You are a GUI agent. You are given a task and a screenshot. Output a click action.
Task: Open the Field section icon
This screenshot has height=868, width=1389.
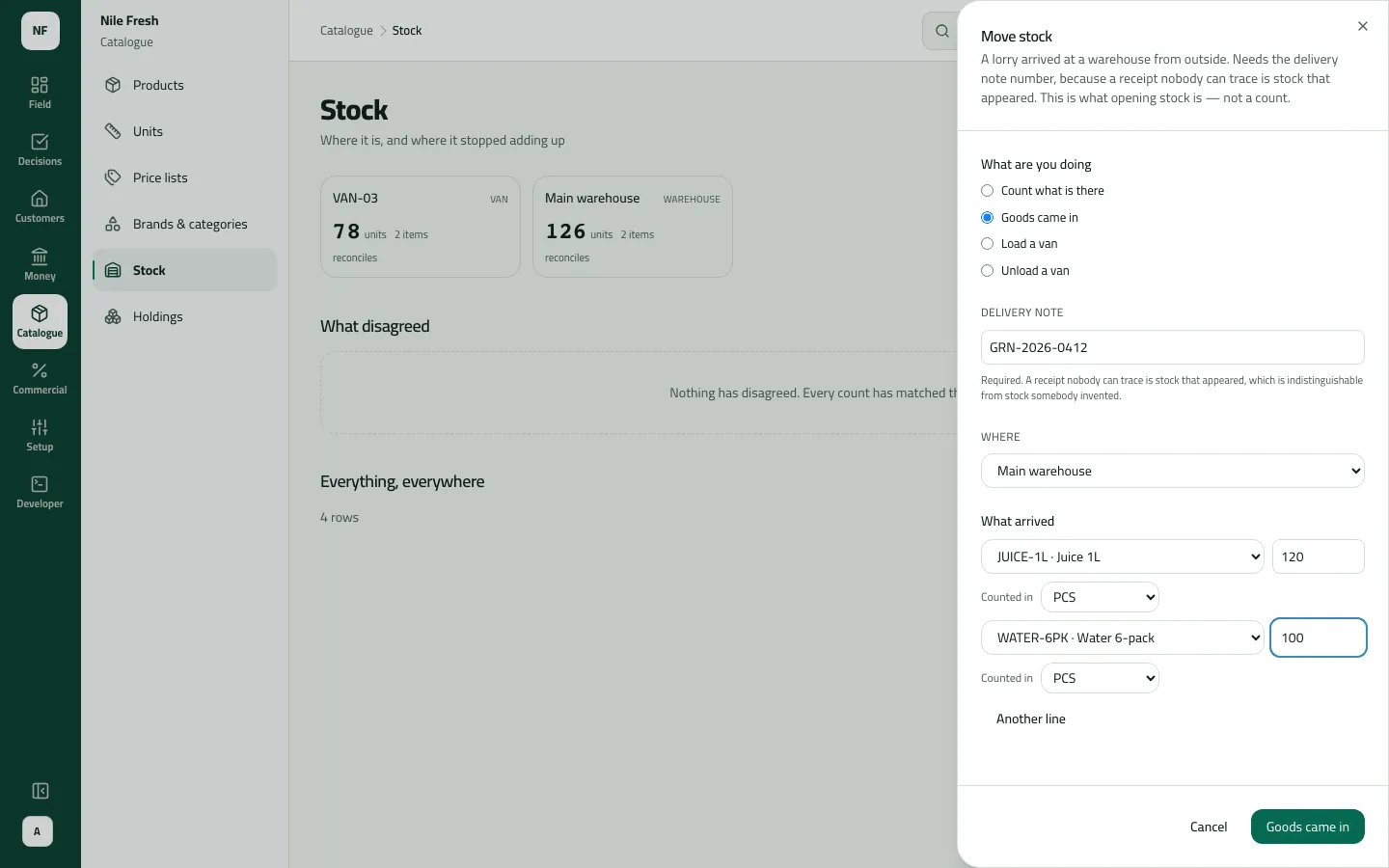pyautogui.click(x=40, y=93)
